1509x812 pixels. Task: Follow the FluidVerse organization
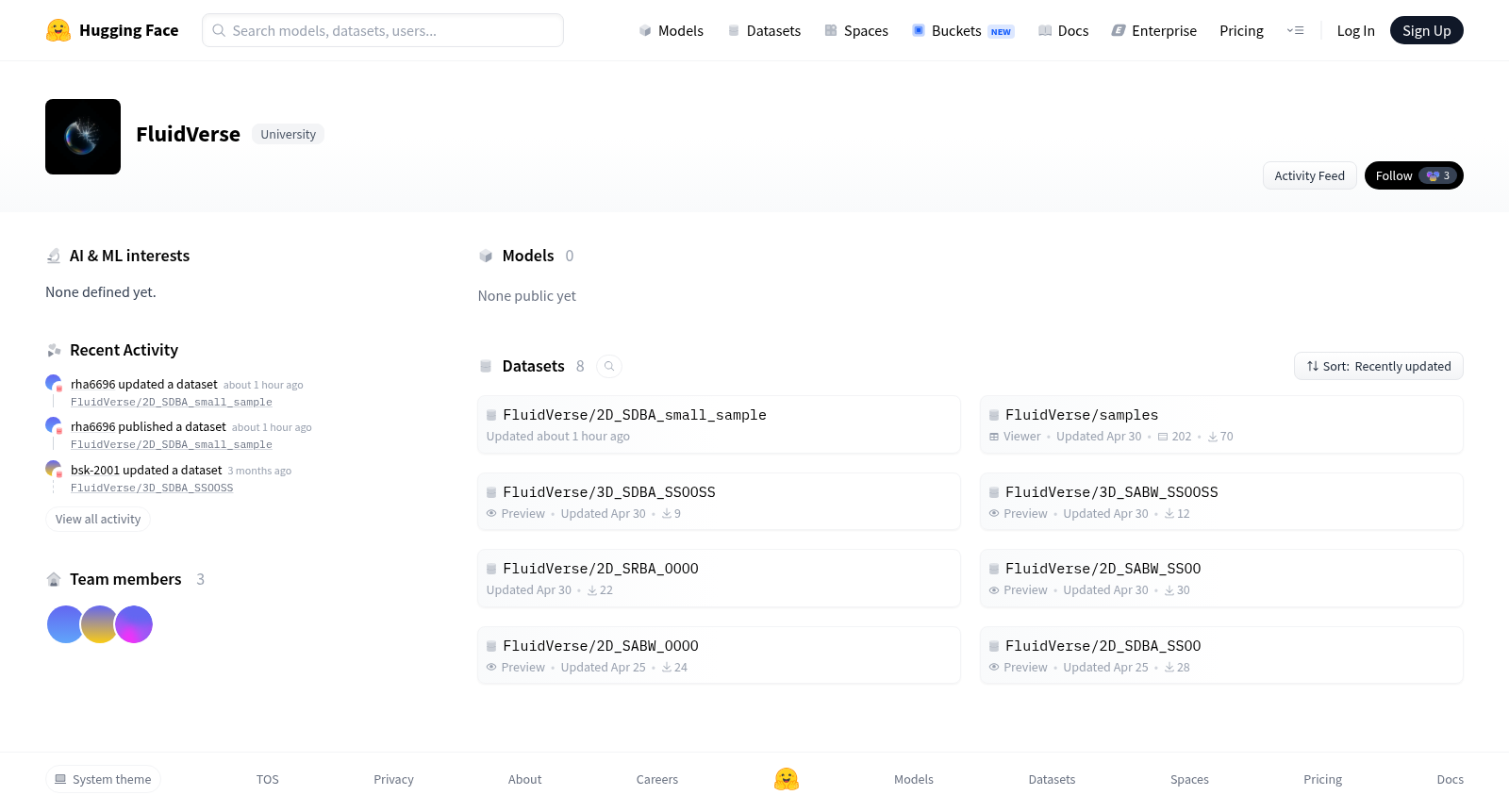click(x=1414, y=175)
